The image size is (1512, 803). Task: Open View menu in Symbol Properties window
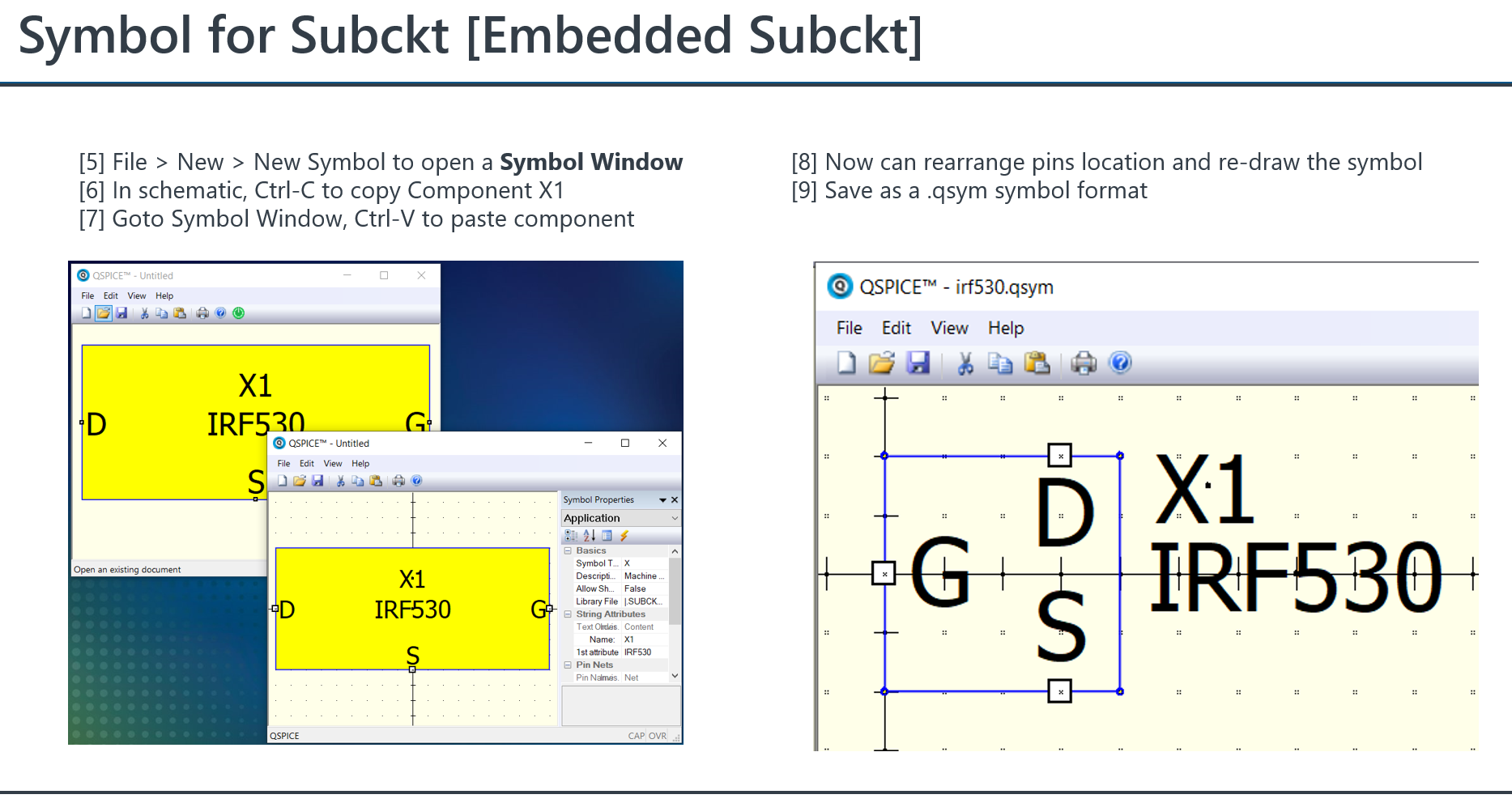pos(333,464)
